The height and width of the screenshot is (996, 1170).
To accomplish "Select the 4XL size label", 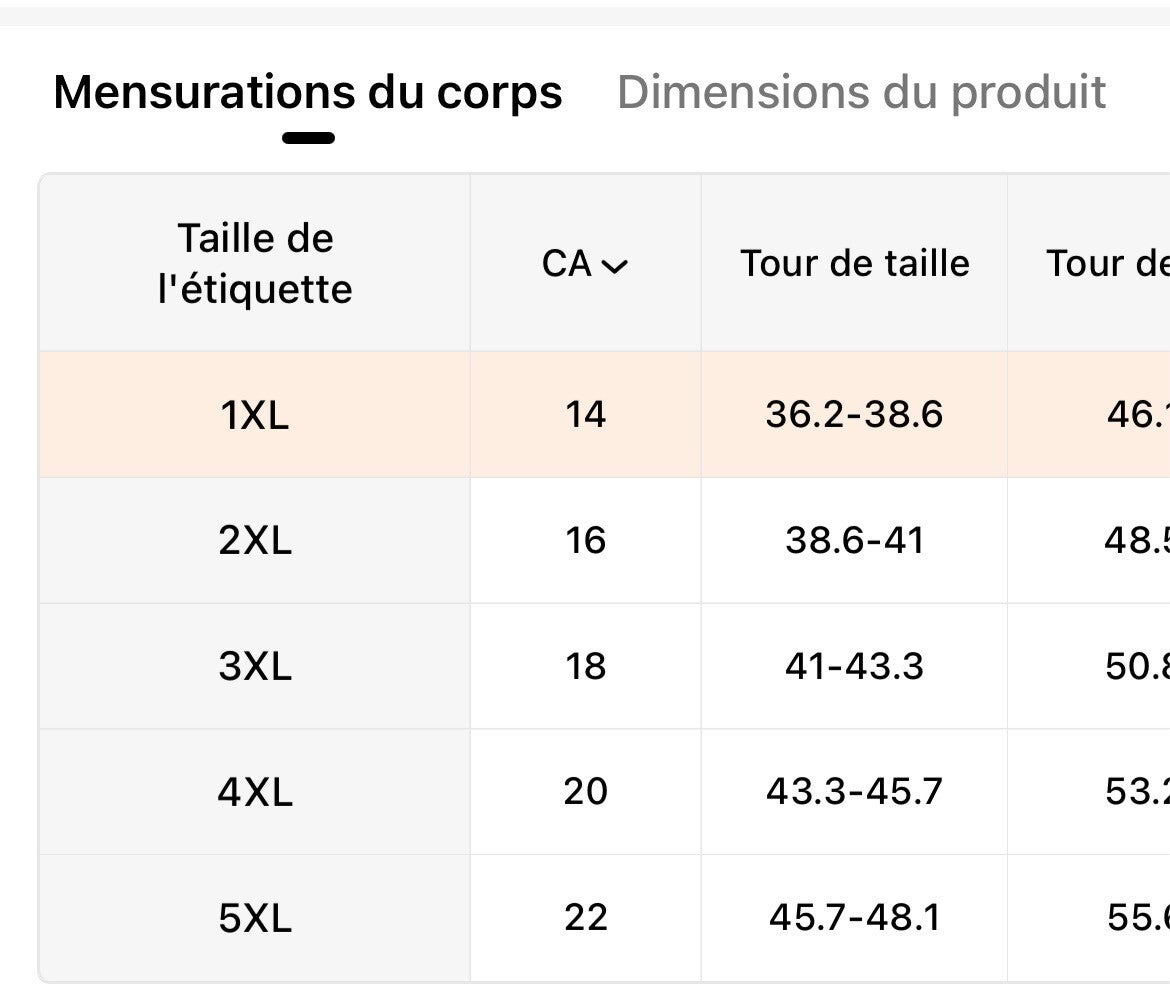I will tap(255, 792).
